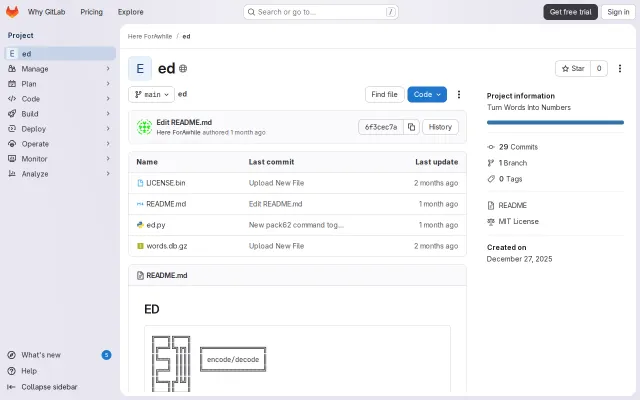The width and height of the screenshot is (640, 400).
Task: Click the Find file button
Action: tap(384, 94)
